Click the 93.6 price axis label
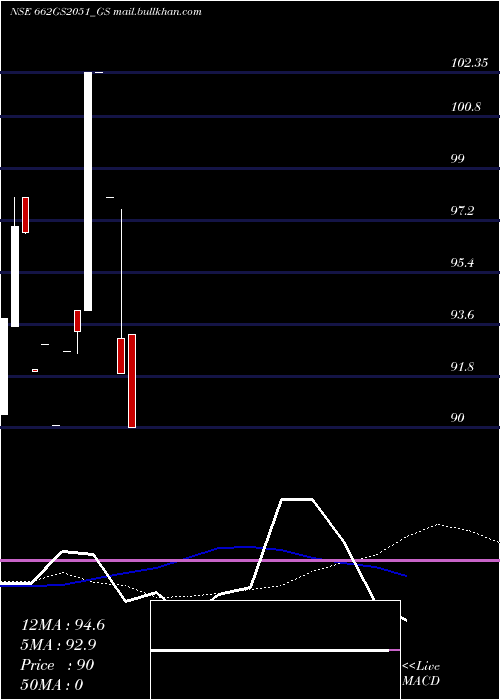 click(x=462, y=316)
